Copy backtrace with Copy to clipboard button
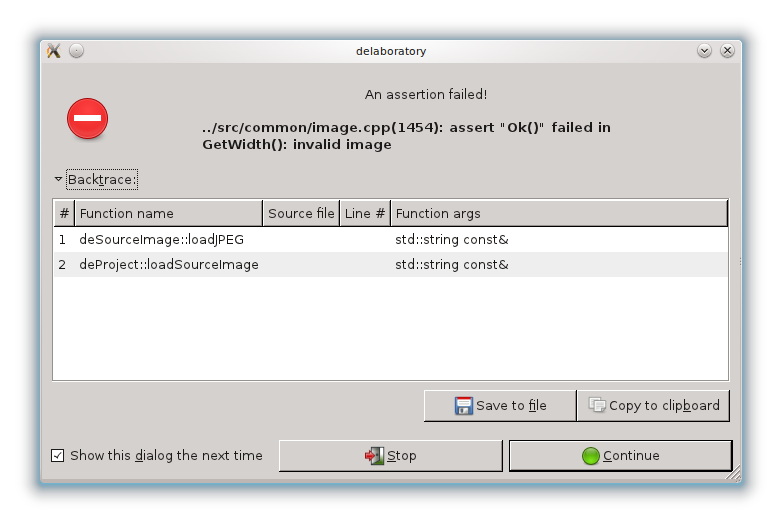 point(653,406)
